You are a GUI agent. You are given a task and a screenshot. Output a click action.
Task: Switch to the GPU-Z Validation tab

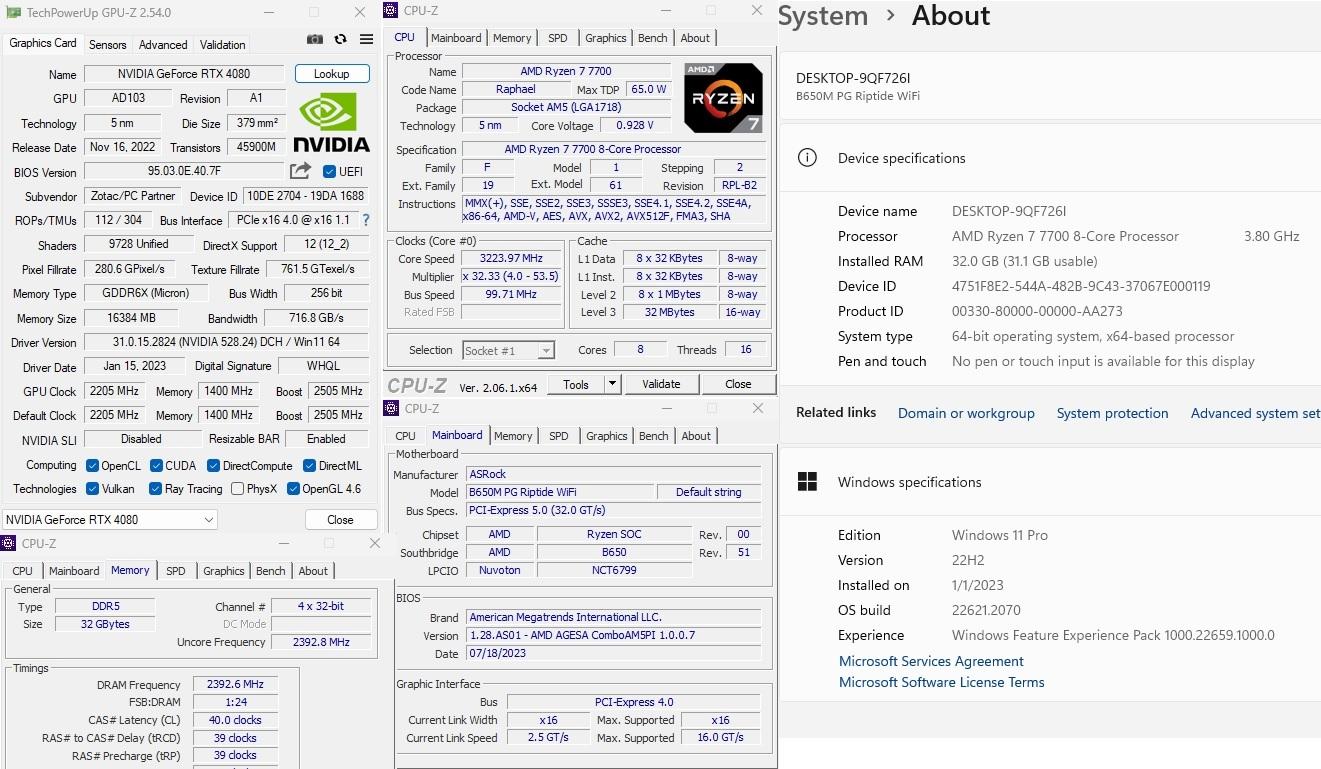click(222, 45)
